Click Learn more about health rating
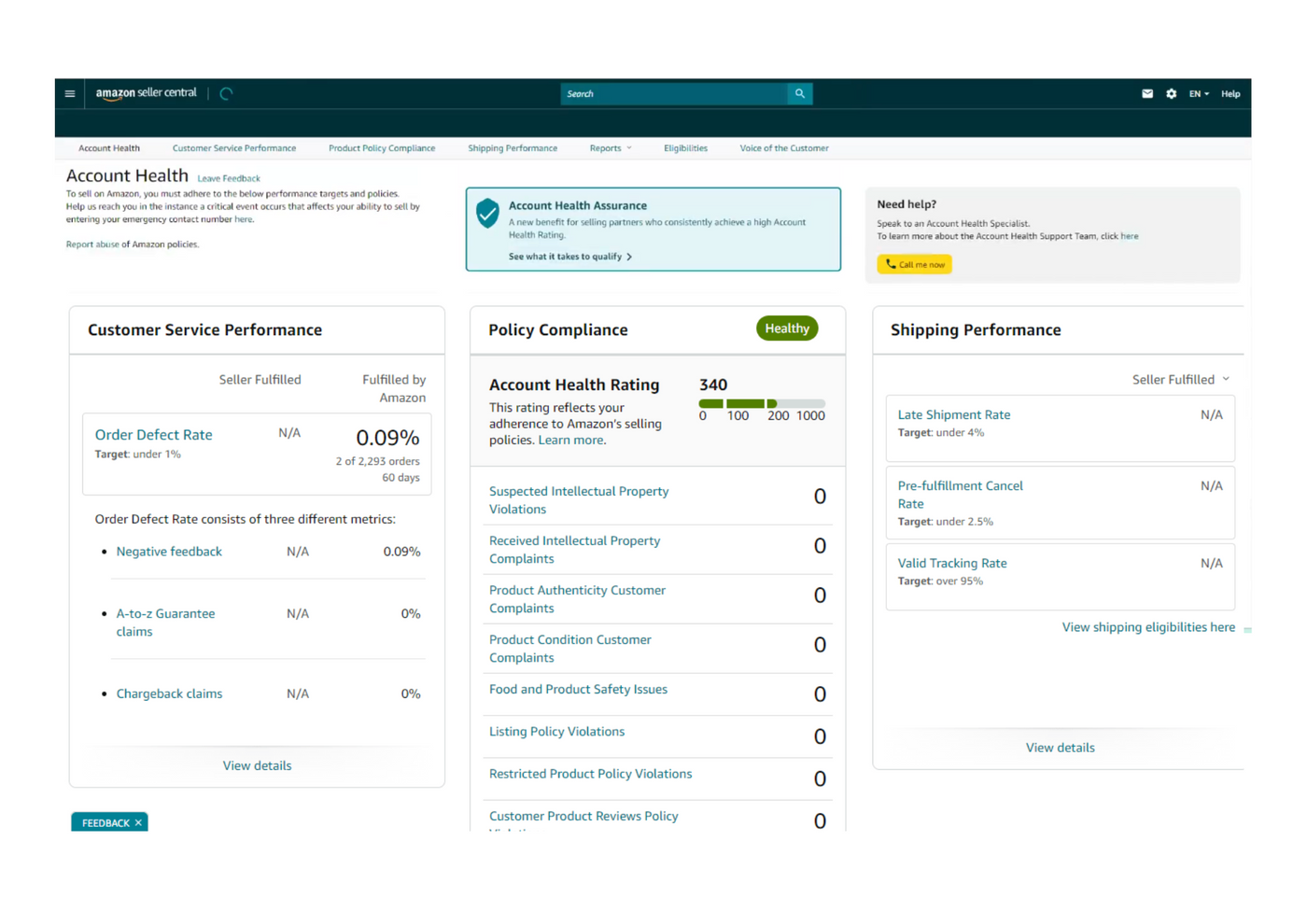 (571, 440)
